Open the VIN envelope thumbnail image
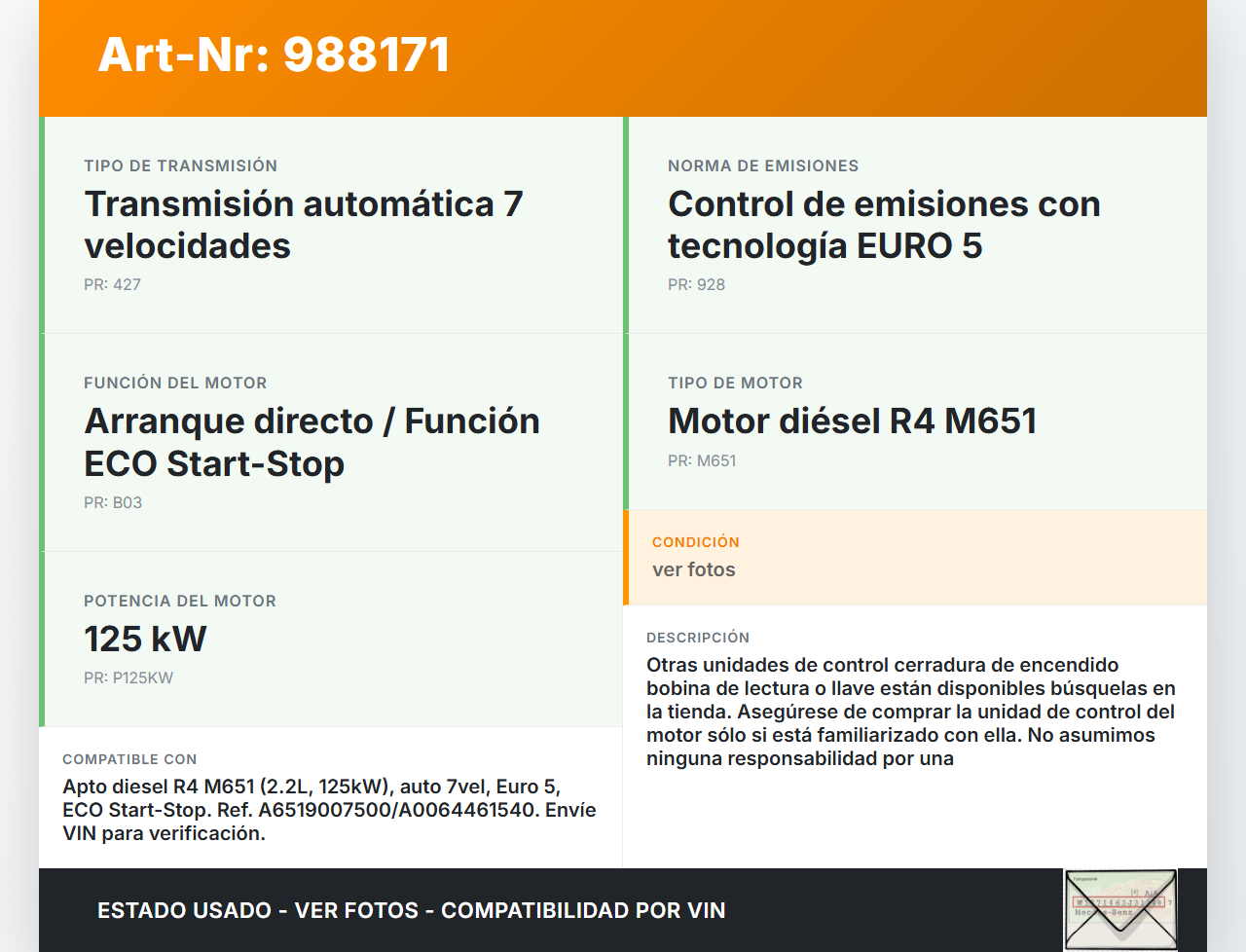Screen dimensions: 1246x952 pyautogui.click(x=1120, y=909)
